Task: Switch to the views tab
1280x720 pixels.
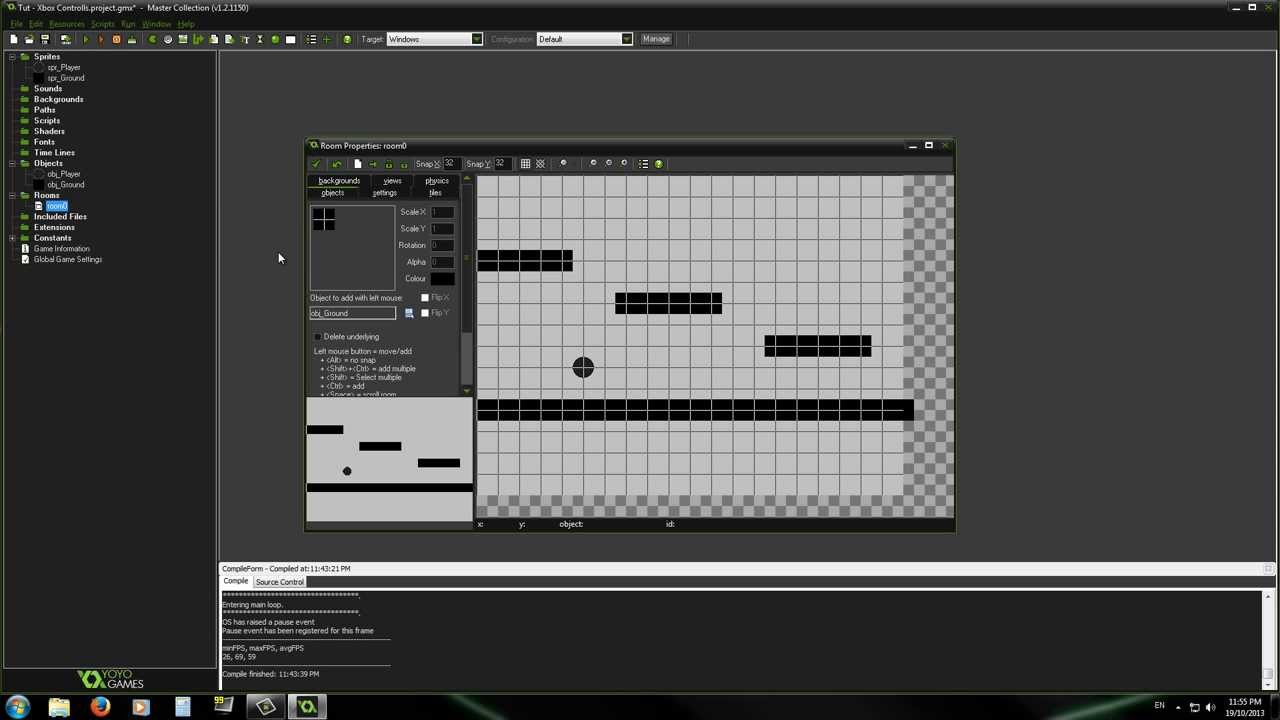Action: [x=392, y=181]
